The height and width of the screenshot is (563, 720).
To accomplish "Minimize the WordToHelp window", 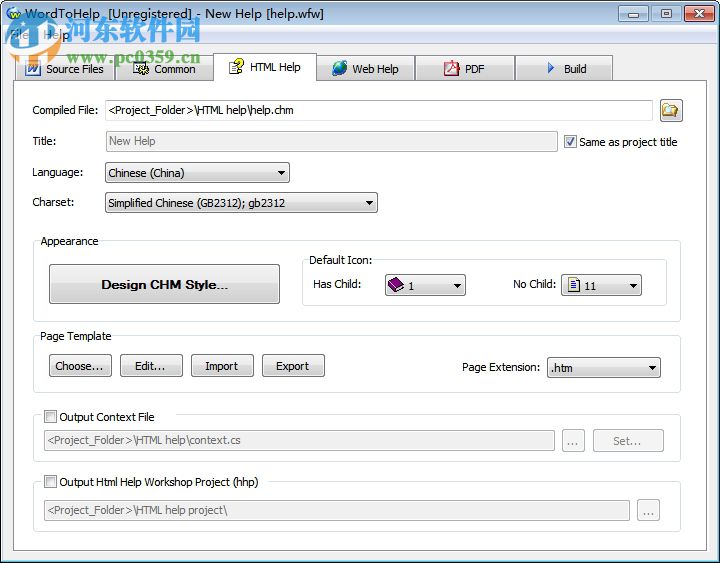I will 633,14.
